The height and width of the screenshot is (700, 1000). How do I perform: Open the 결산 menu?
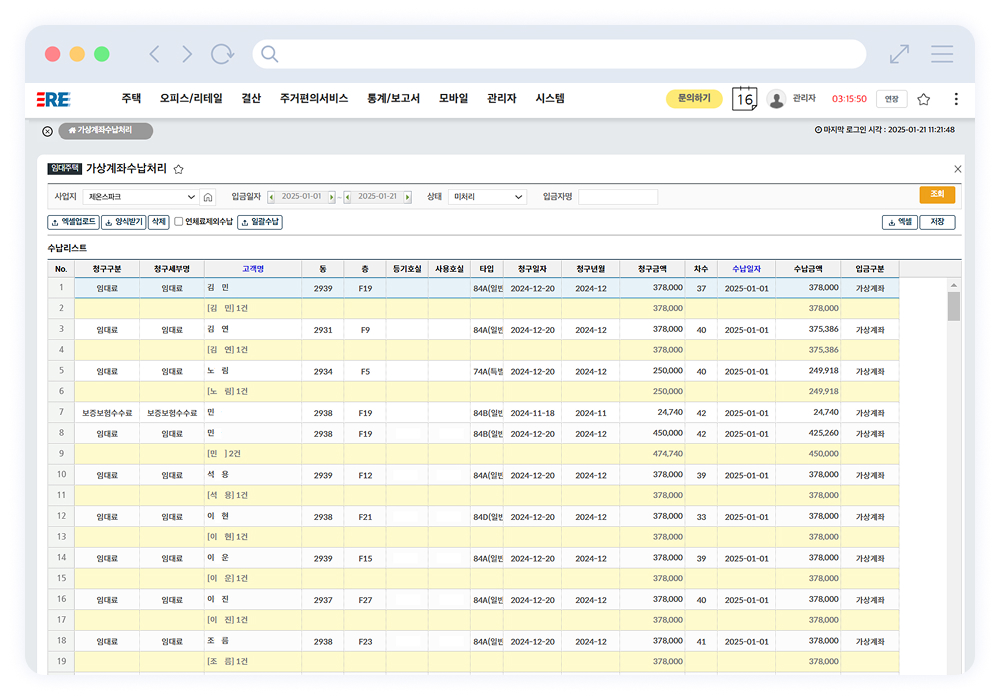pos(251,99)
